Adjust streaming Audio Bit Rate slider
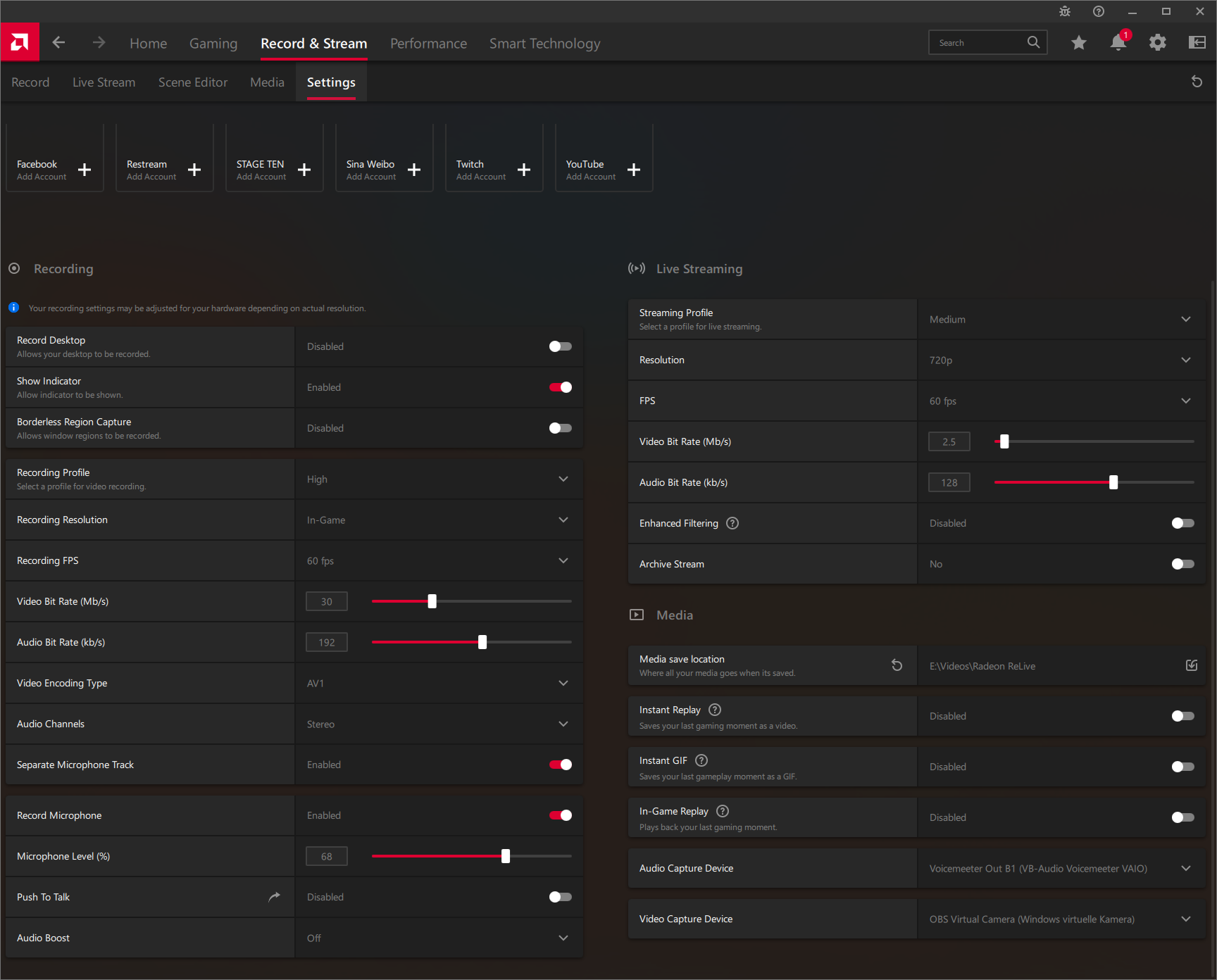This screenshot has height=980, width=1217. (x=1113, y=482)
